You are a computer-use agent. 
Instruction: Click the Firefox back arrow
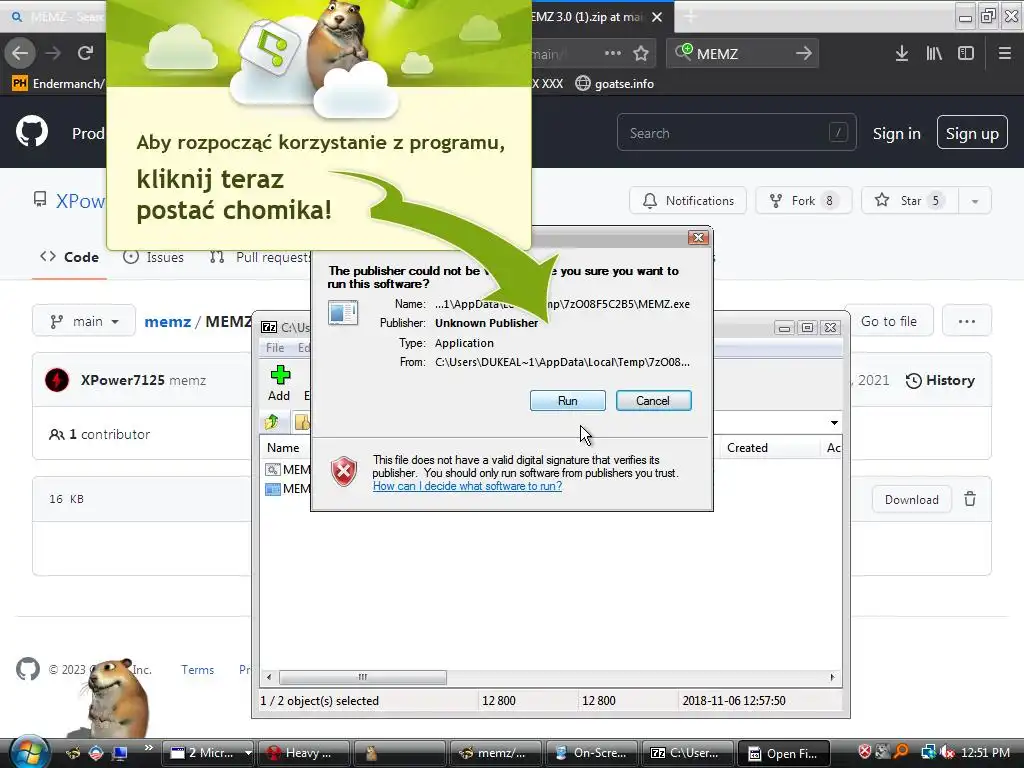(20, 53)
